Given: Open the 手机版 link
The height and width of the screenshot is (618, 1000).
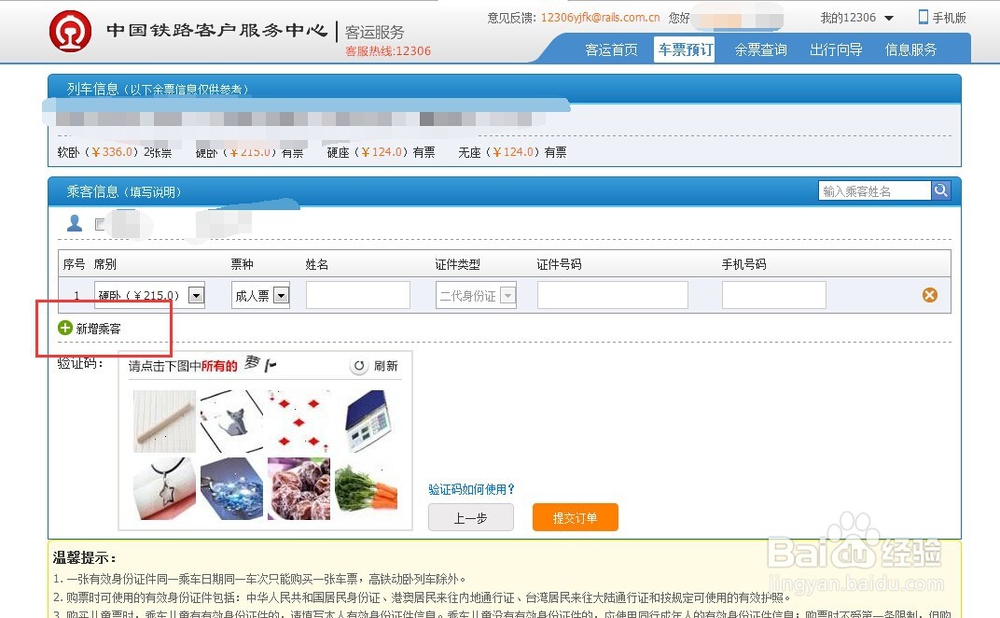Looking at the screenshot, I should pos(949,18).
